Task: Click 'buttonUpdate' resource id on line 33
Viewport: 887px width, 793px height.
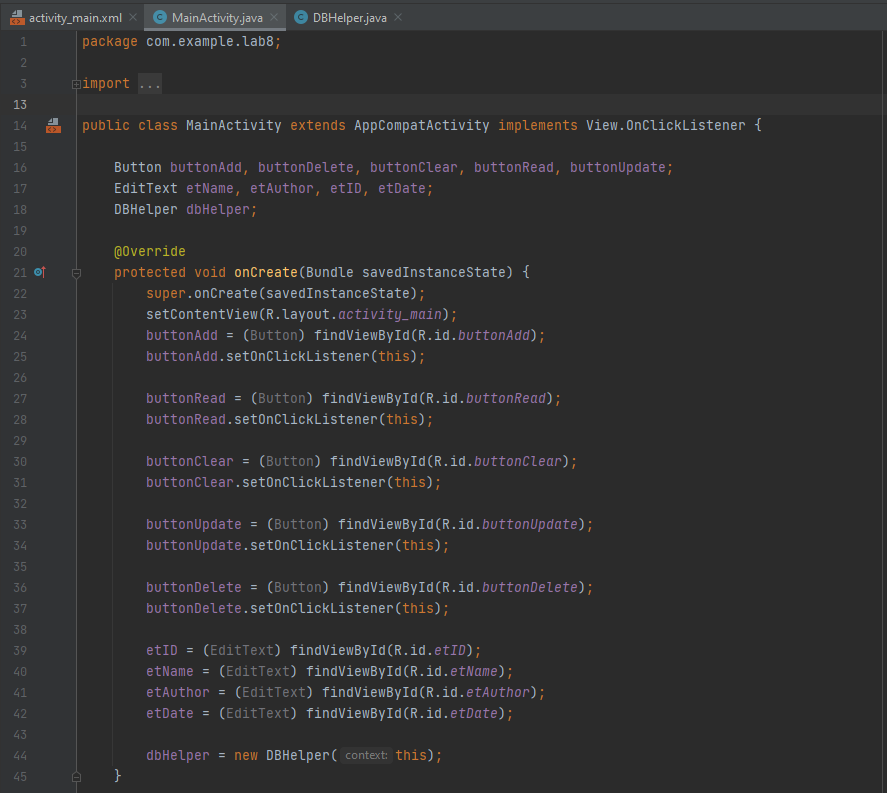Action: (x=529, y=524)
